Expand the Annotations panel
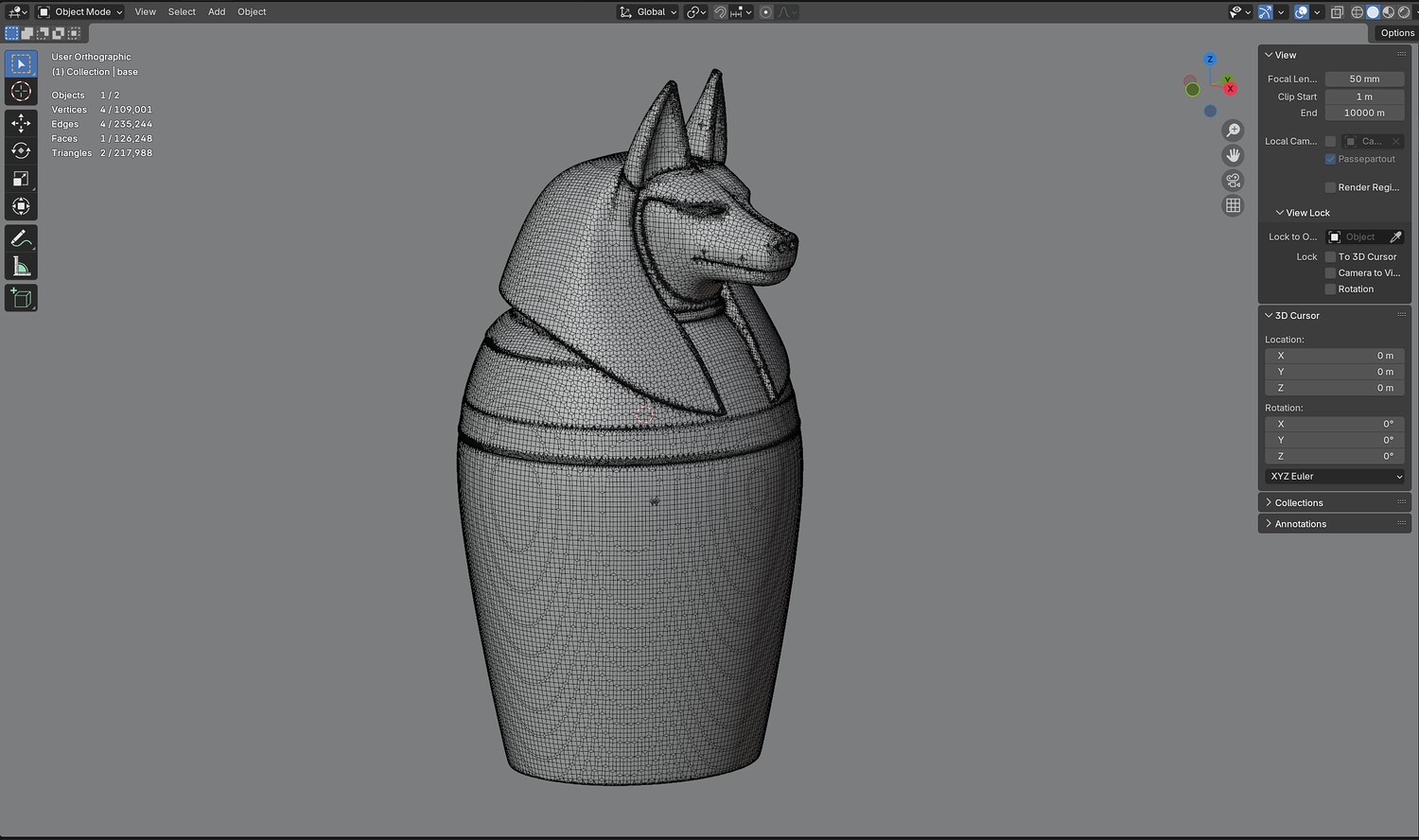This screenshot has width=1419, height=840. click(x=1301, y=524)
